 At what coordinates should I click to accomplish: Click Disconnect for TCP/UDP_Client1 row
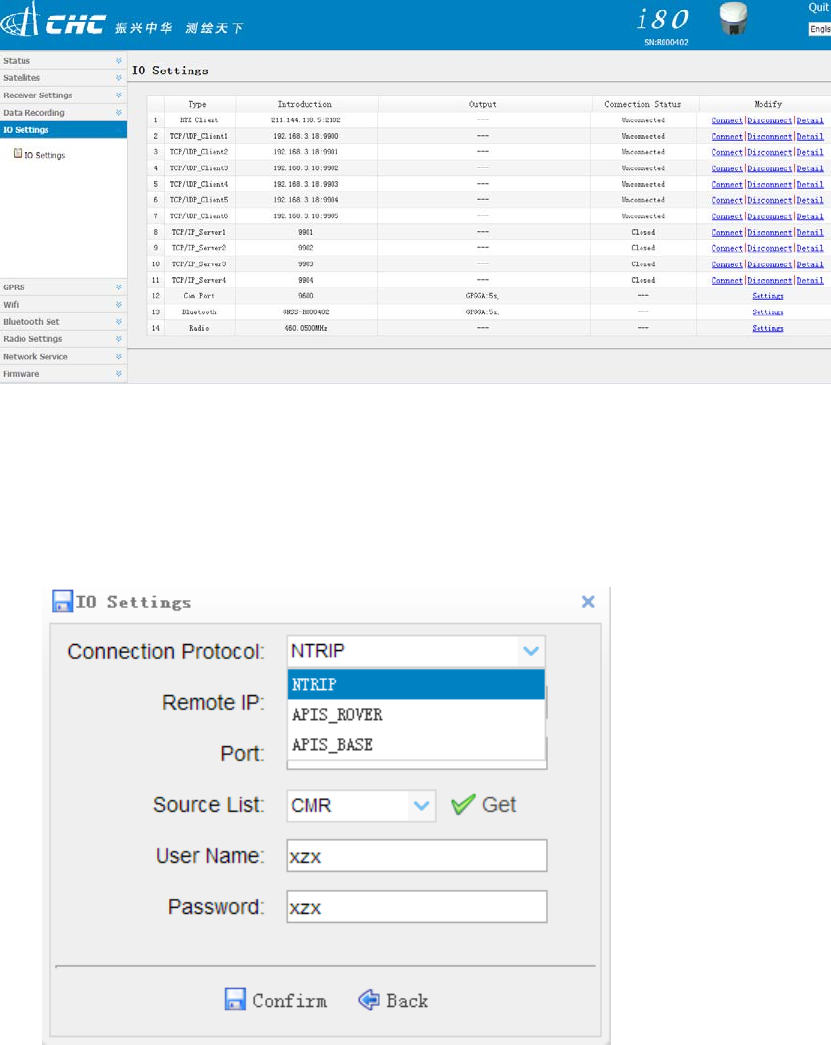coord(769,137)
